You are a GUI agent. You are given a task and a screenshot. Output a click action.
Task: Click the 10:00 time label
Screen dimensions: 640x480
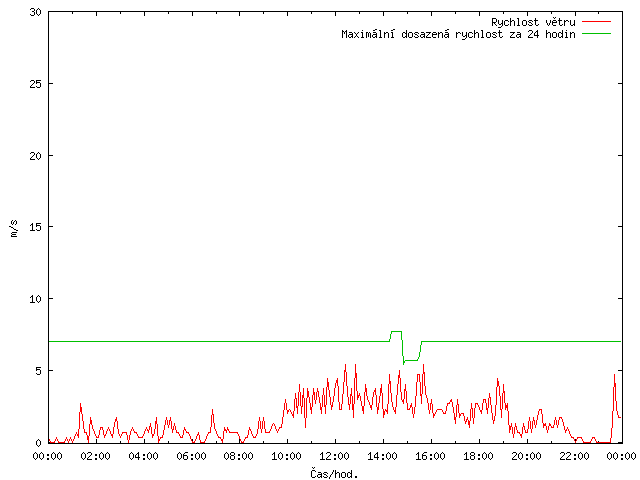point(287,456)
